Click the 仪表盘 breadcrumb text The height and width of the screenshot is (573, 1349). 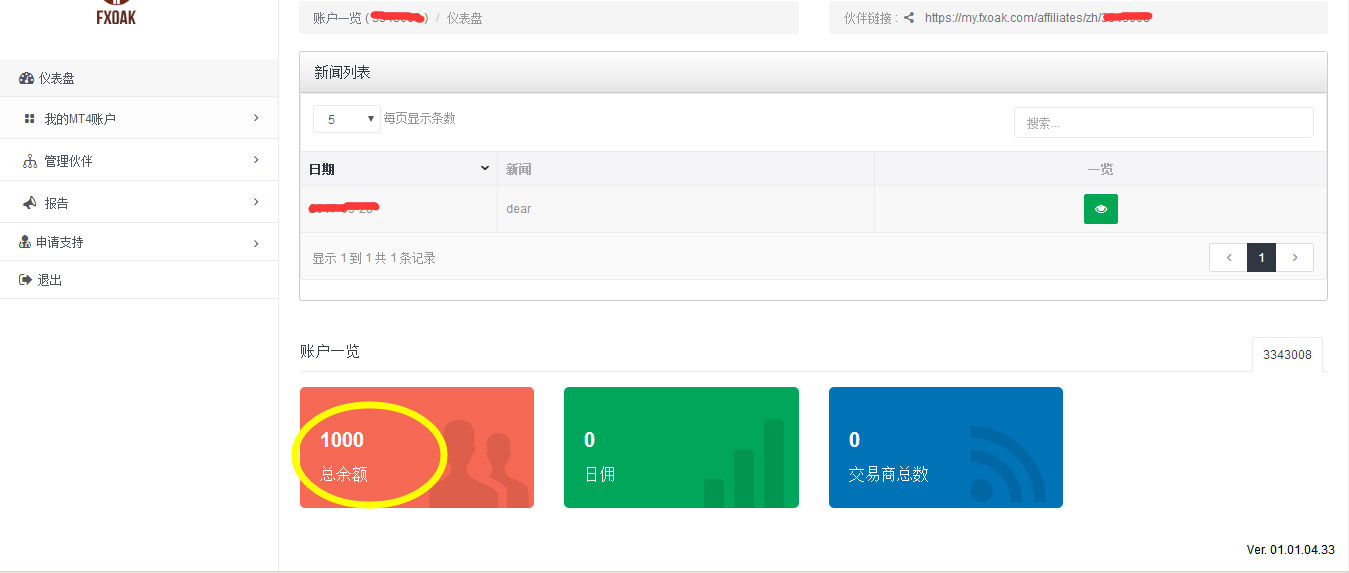click(x=464, y=18)
